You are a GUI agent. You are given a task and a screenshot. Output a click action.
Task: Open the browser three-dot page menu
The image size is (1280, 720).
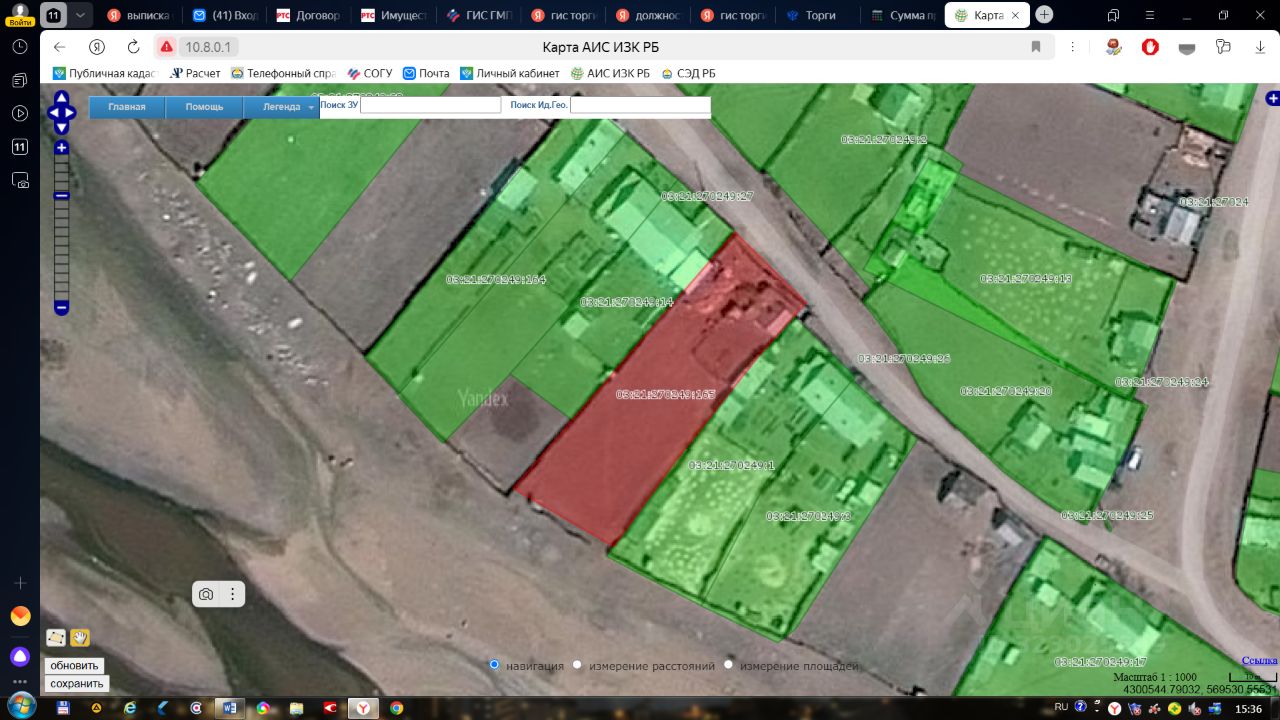click(x=1073, y=47)
